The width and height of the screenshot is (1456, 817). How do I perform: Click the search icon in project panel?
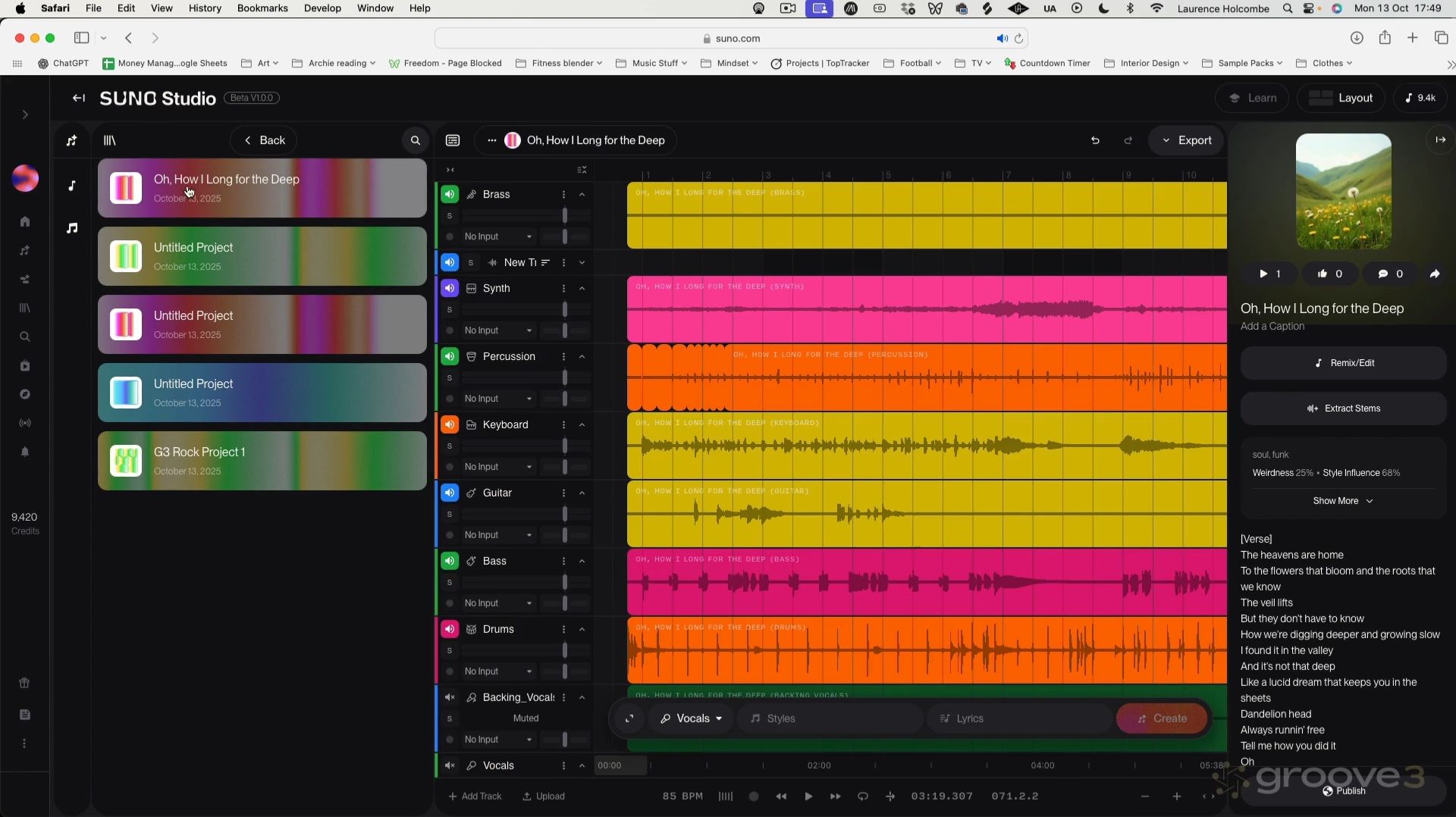tap(415, 140)
